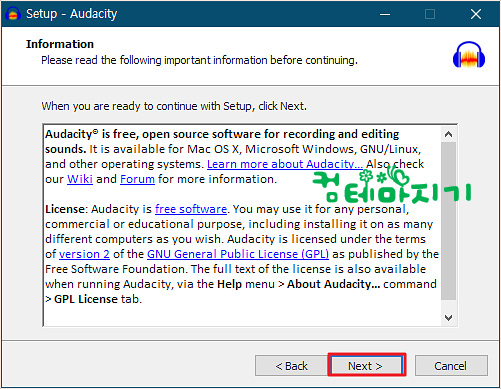Open the Forum link

[x=137, y=179]
